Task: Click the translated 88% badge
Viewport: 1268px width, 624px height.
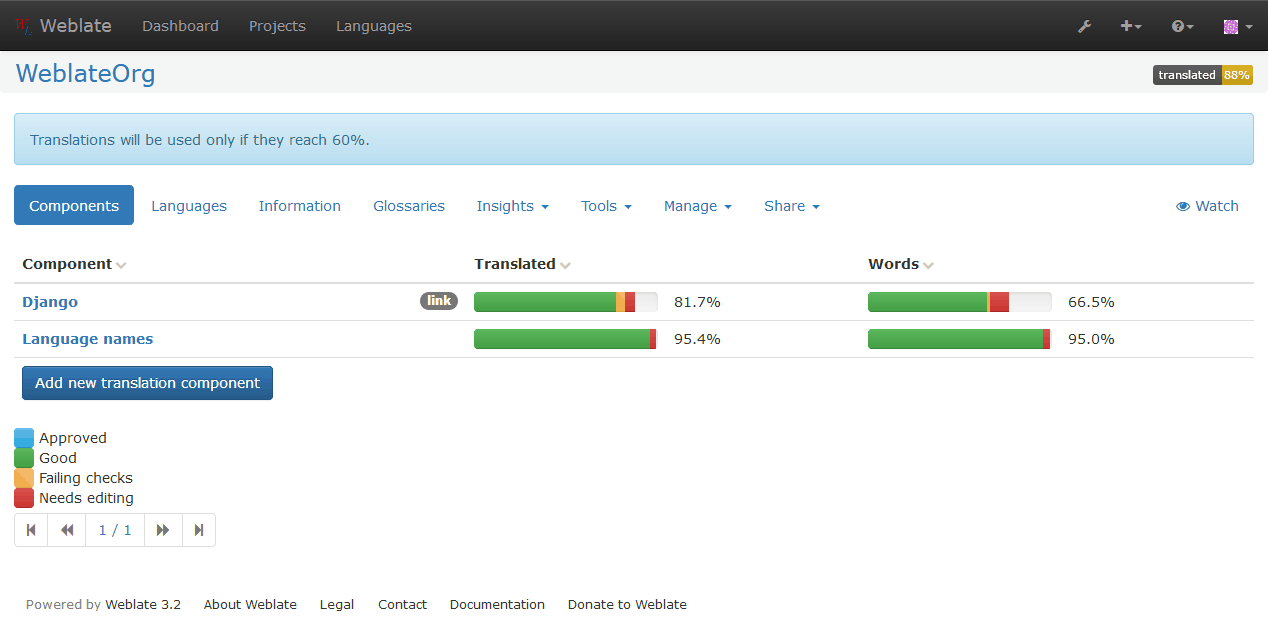Action: [x=1202, y=75]
